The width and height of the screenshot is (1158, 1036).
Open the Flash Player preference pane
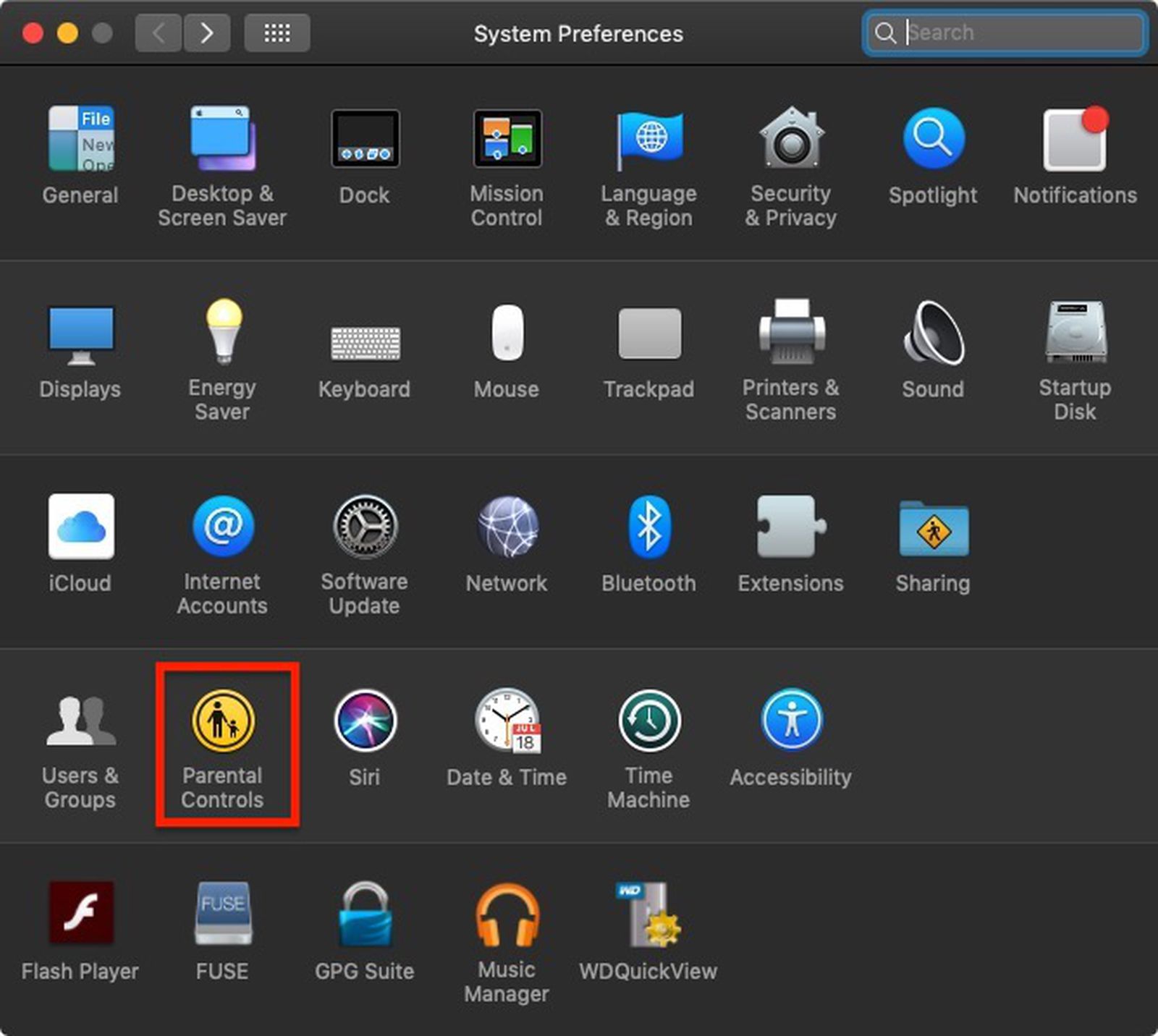click(x=80, y=915)
